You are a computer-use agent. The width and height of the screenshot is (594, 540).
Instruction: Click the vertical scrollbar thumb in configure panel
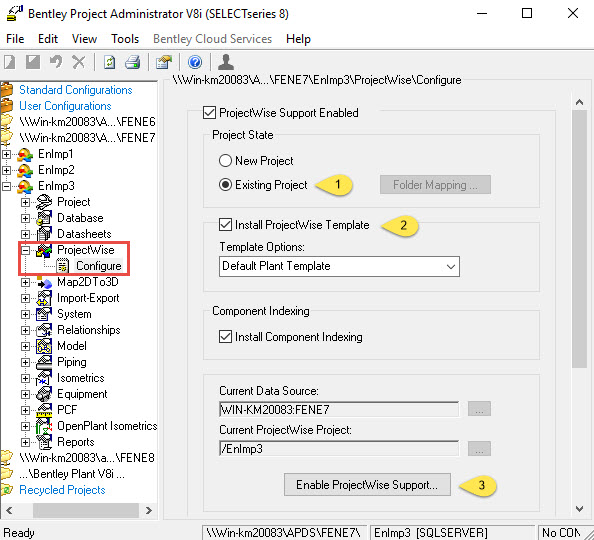pyautogui.click(x=579, y=239)
